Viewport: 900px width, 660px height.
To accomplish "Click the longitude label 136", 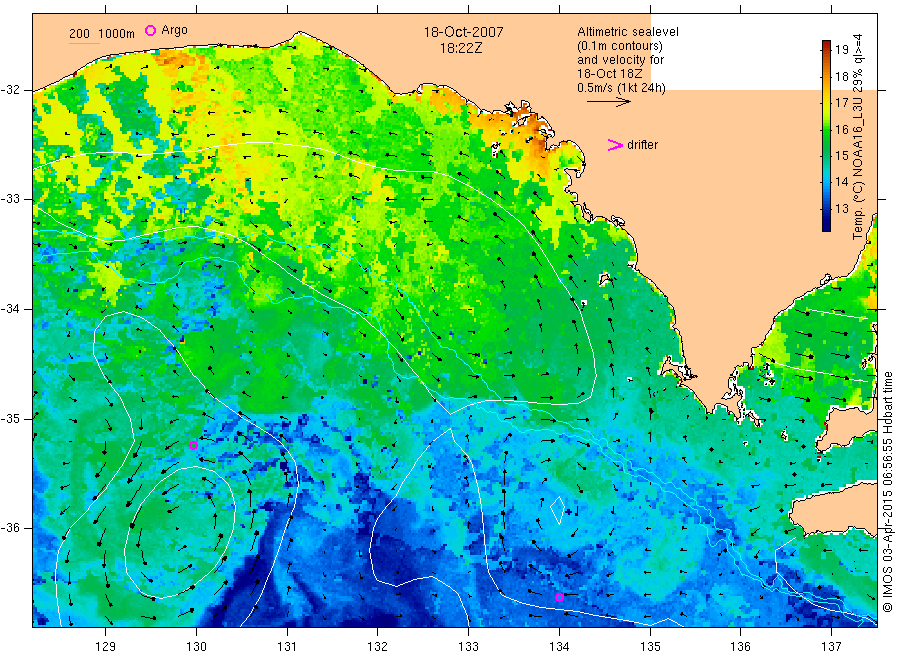I will [x=740, y=647].
